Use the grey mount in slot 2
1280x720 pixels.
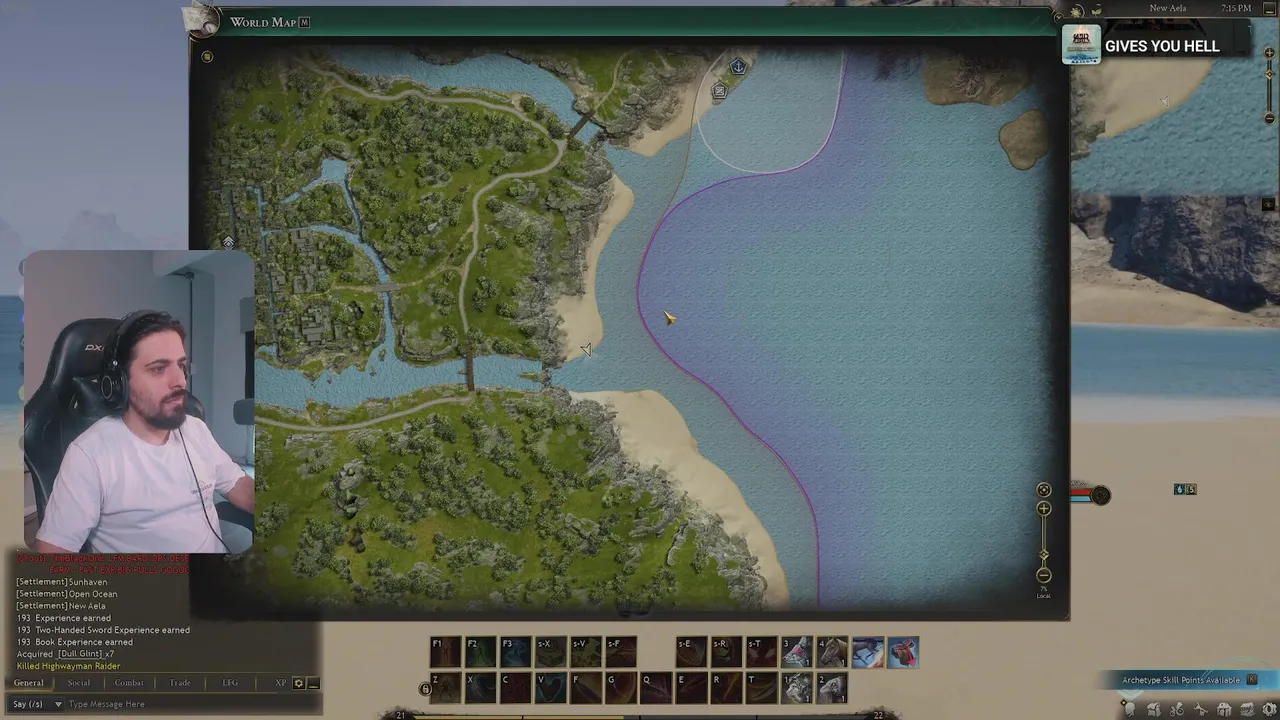(832, 687)
